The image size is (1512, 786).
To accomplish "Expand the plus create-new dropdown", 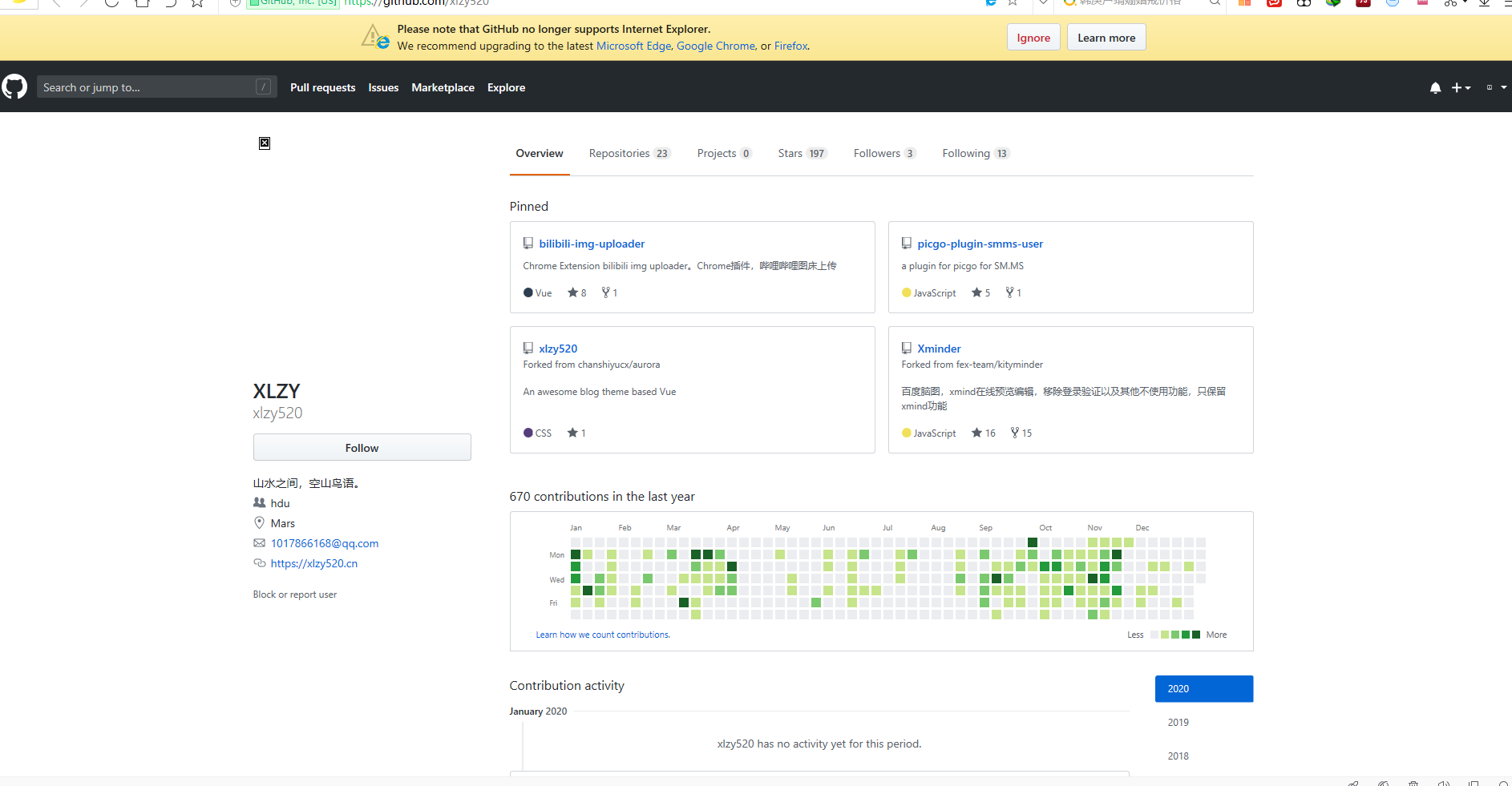I will point(1461,87).
